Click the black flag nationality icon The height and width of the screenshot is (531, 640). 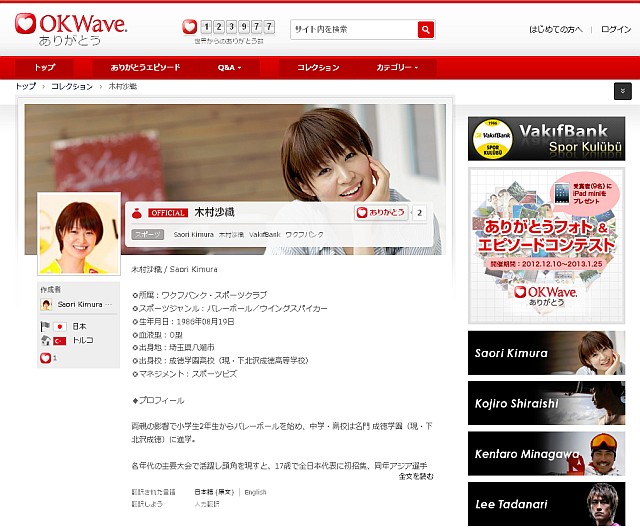point(45,327)
